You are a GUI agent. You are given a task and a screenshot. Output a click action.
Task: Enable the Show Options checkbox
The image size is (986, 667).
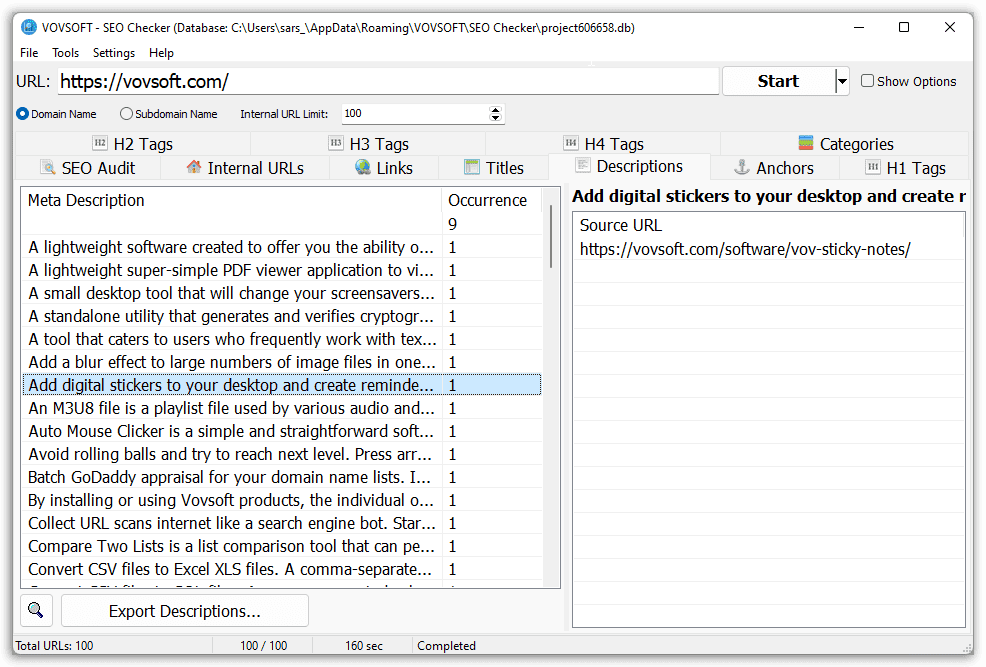[867, 80]
